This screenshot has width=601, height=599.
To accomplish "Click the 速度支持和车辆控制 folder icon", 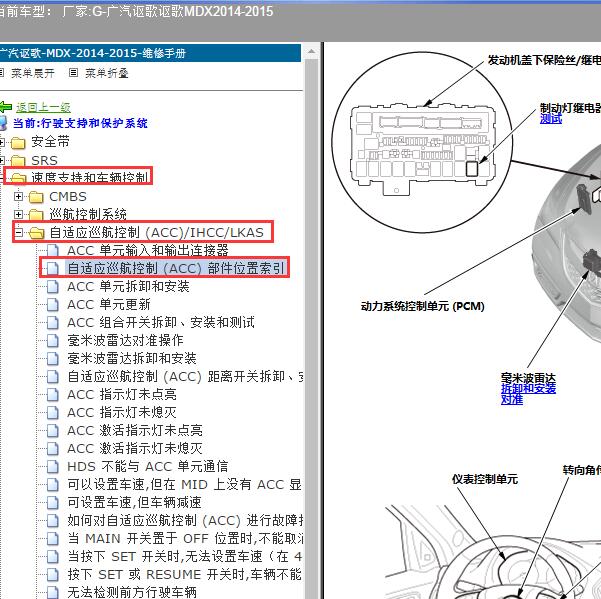I will click(18, 178).
